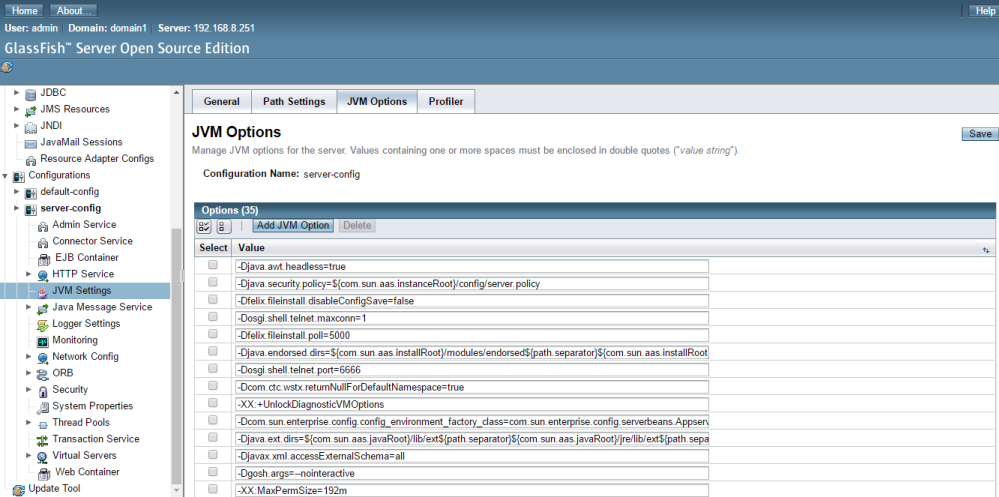Click the ORB icon
This screenshot has width=999, height=497.
(43, 374)
